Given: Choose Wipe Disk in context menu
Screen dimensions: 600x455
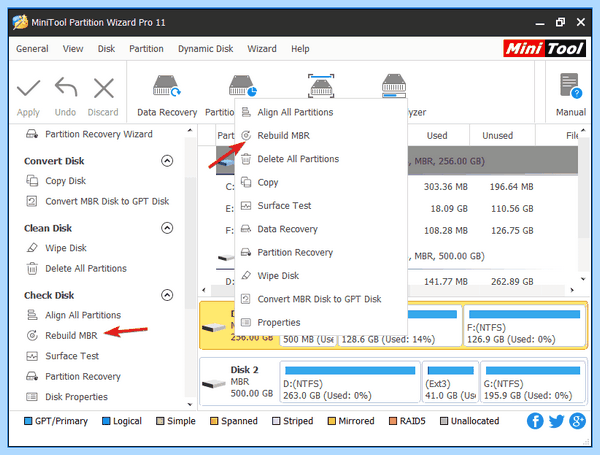Looking at the screenshot, I should pos(321,276).
